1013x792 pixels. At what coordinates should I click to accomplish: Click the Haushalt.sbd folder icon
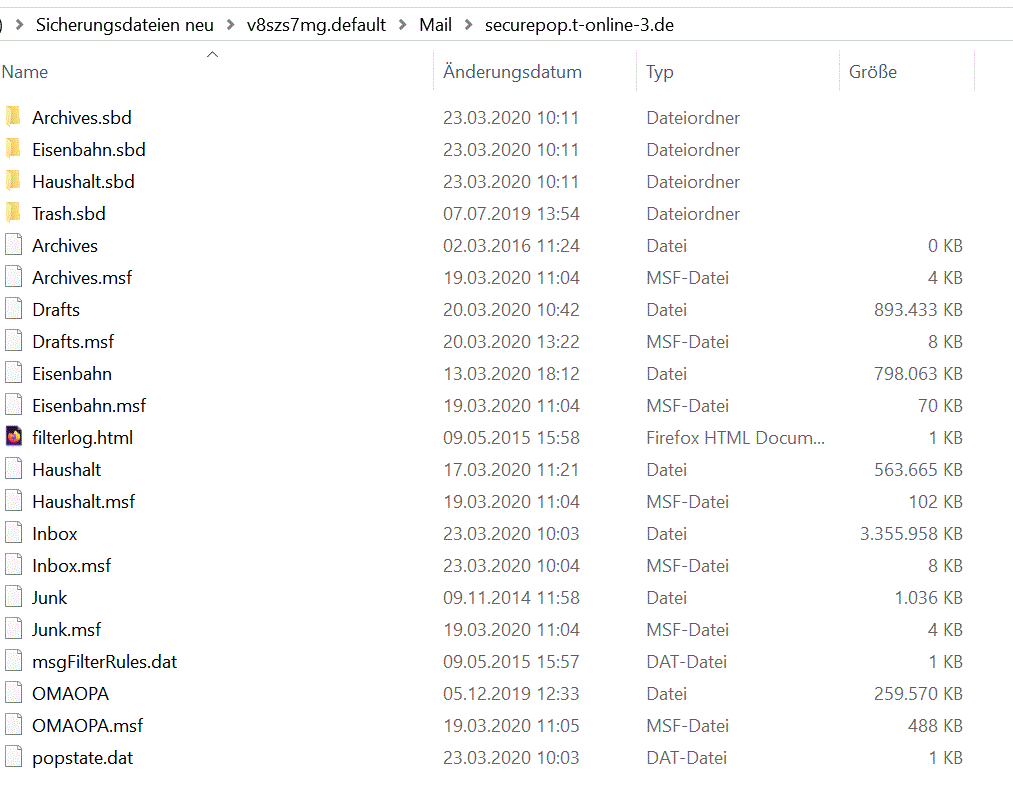pos(13,181)
